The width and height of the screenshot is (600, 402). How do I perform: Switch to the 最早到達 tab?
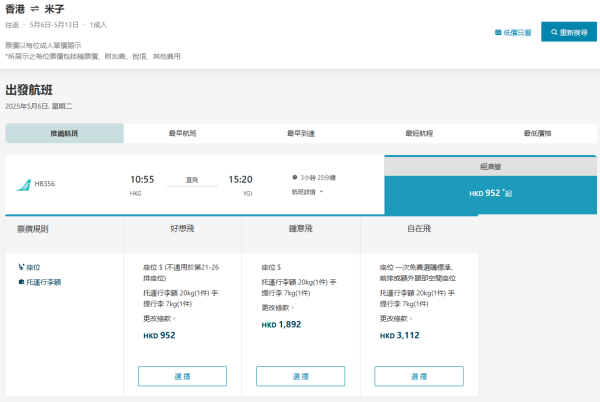click(301, 133)
